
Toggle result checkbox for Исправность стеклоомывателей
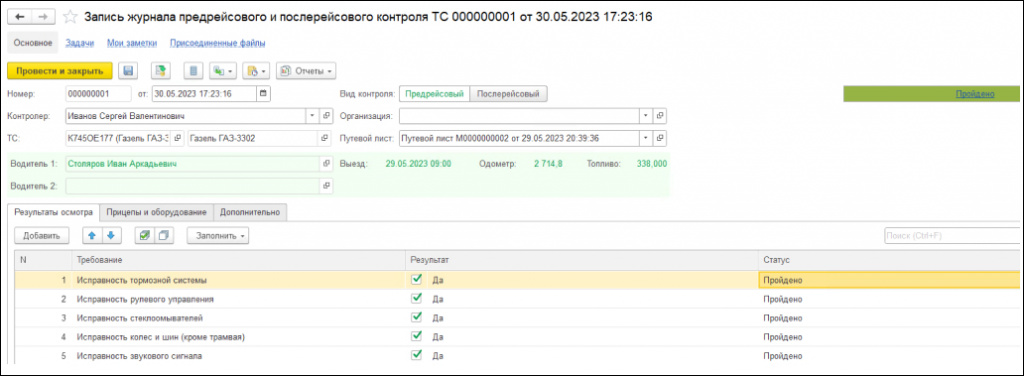point(416,318)
